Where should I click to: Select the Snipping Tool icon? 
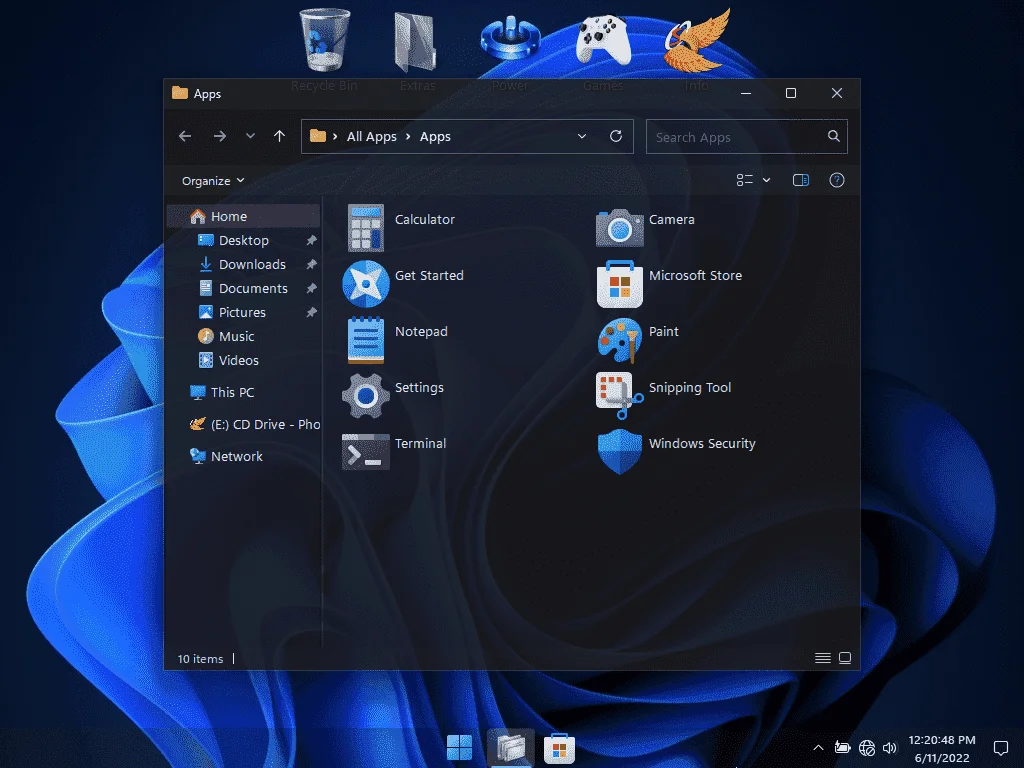point(619,396)
